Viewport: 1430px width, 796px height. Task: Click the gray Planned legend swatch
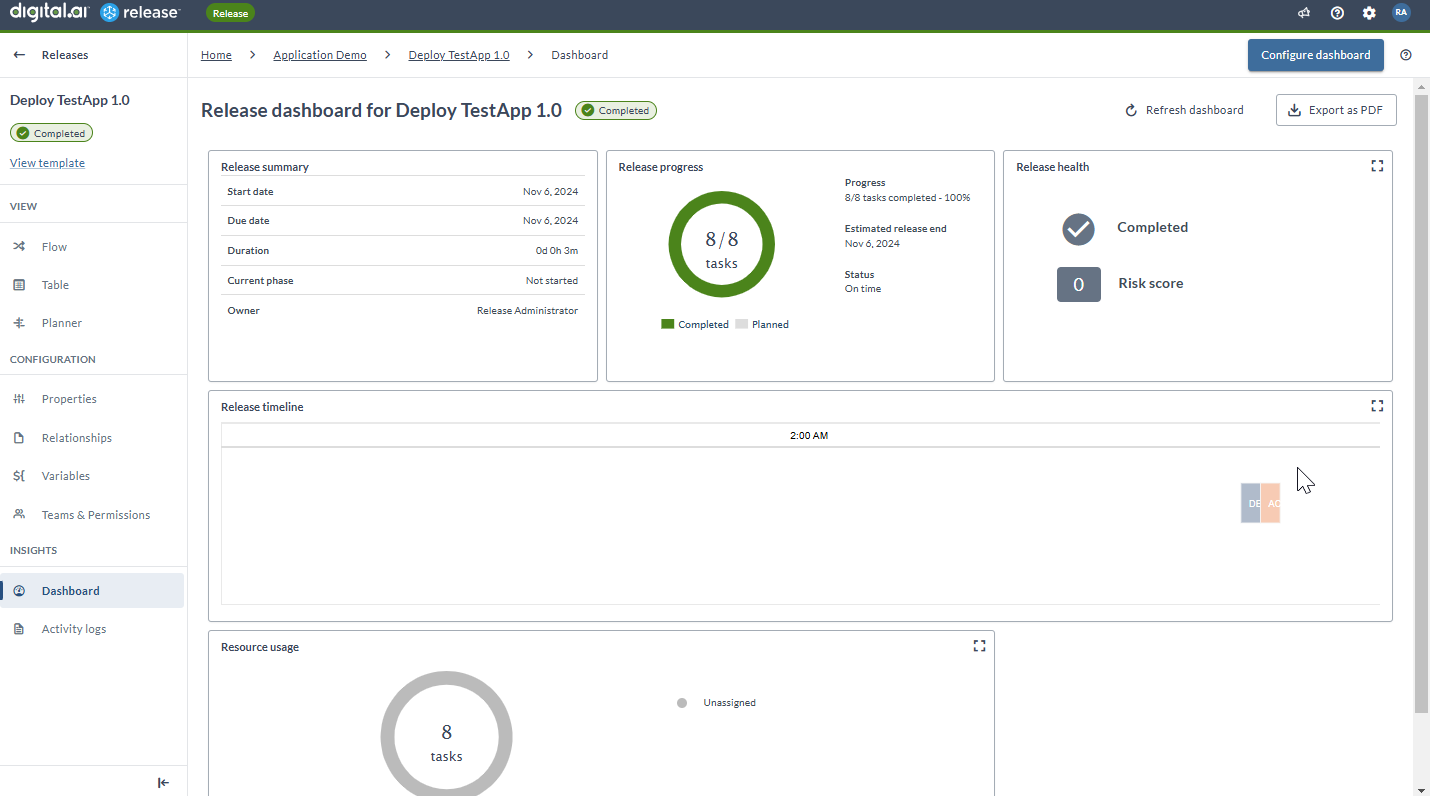point(741,324)
